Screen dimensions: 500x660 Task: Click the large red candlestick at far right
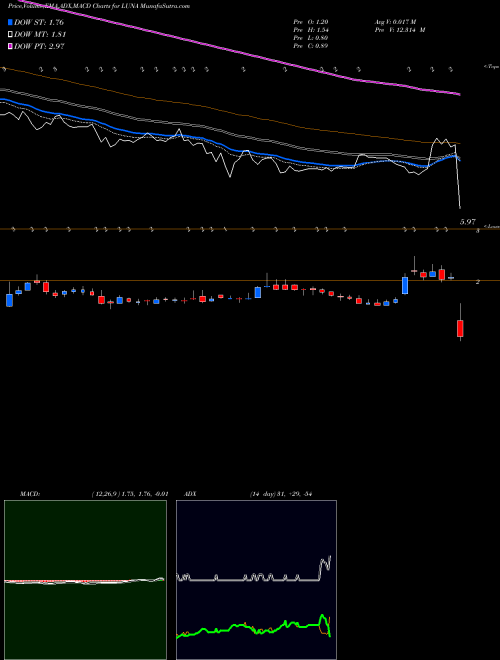coord(460,328)
